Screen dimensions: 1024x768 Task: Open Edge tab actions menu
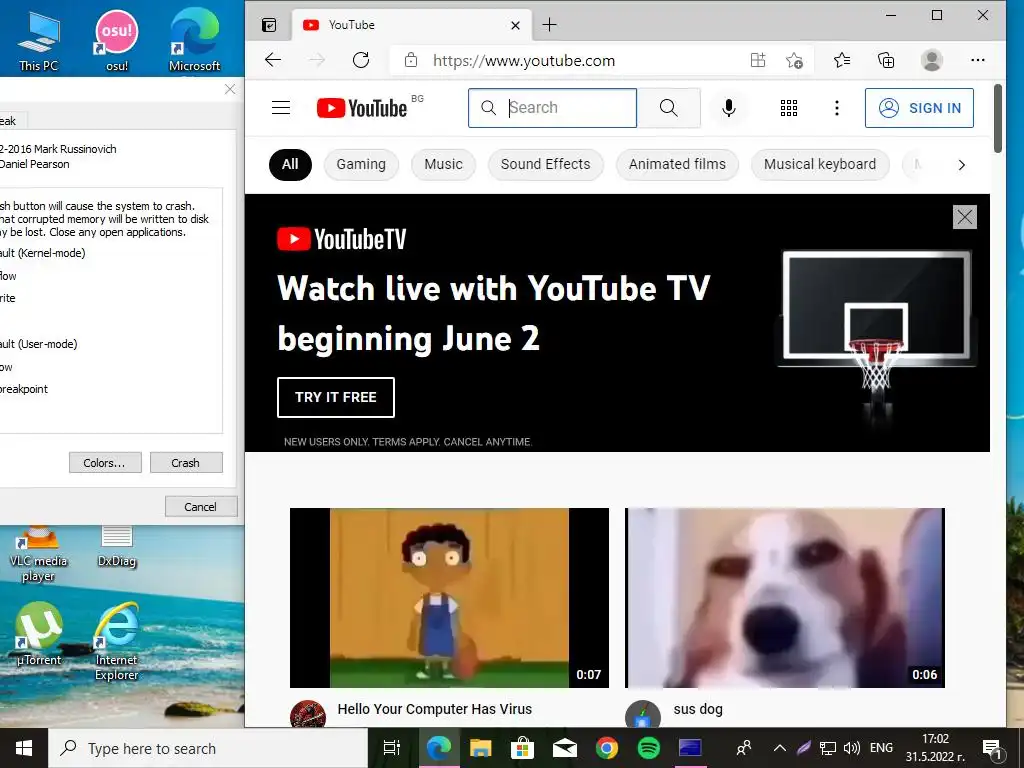point(269,25)
